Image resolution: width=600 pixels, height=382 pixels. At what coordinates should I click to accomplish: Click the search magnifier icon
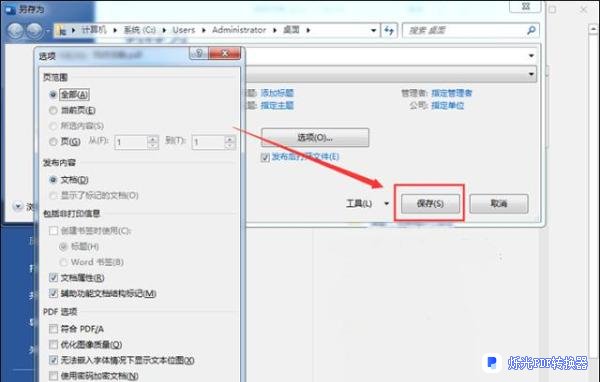point(531,30)
